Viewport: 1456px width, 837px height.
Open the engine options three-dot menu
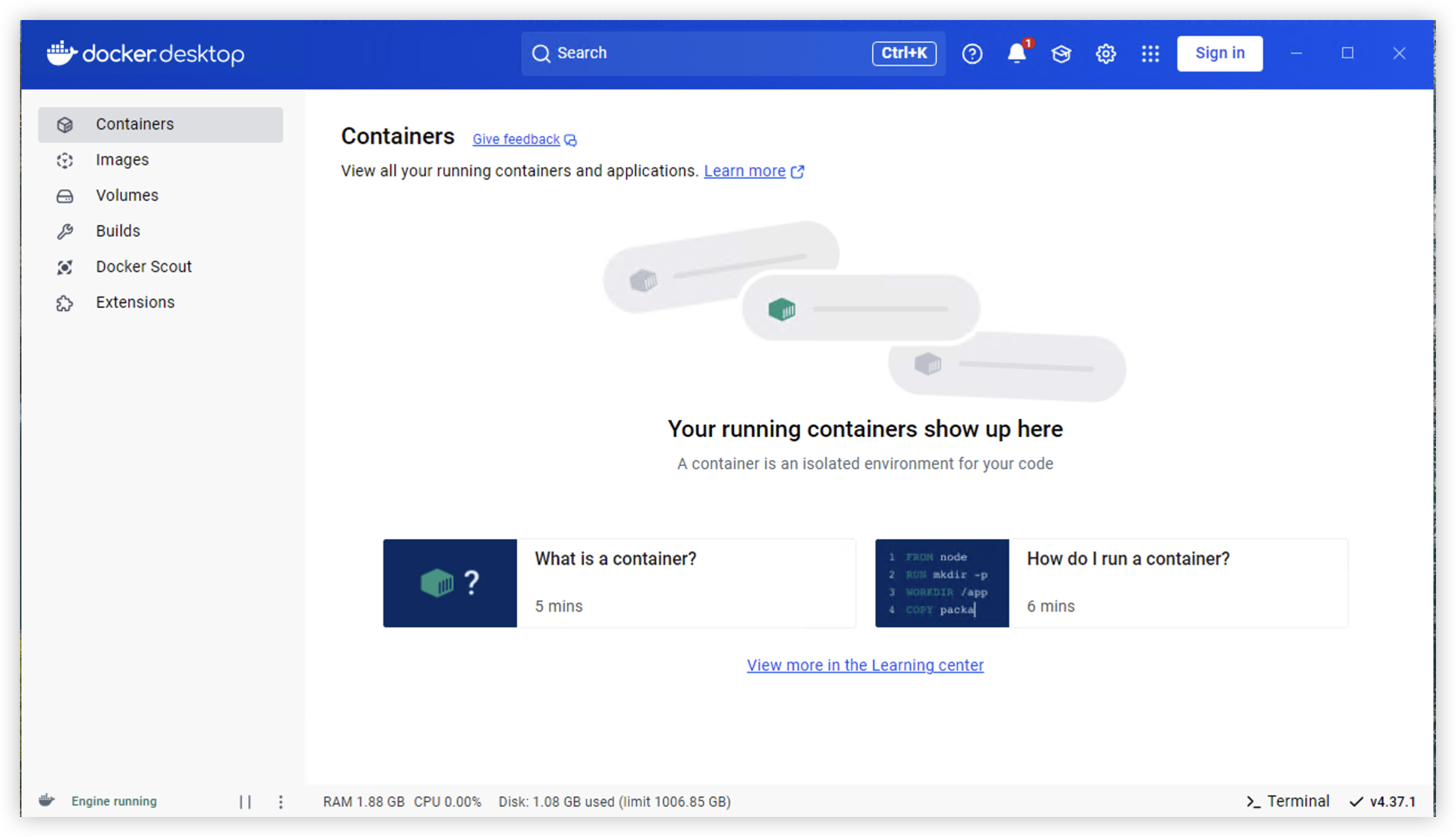coord(281,802)
